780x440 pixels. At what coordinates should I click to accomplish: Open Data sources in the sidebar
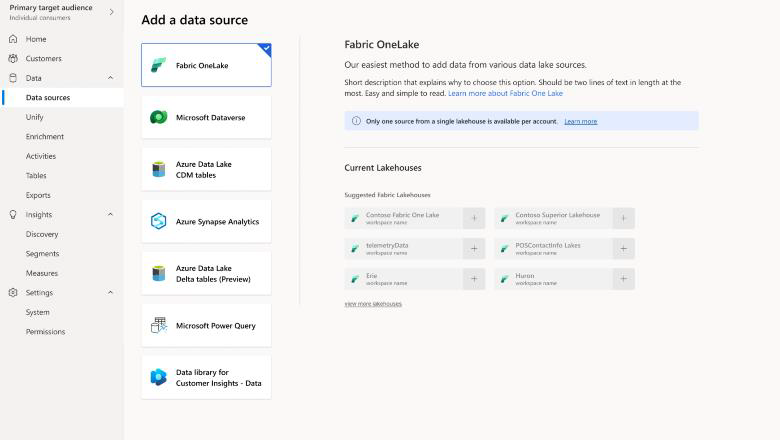click(63, 97)
